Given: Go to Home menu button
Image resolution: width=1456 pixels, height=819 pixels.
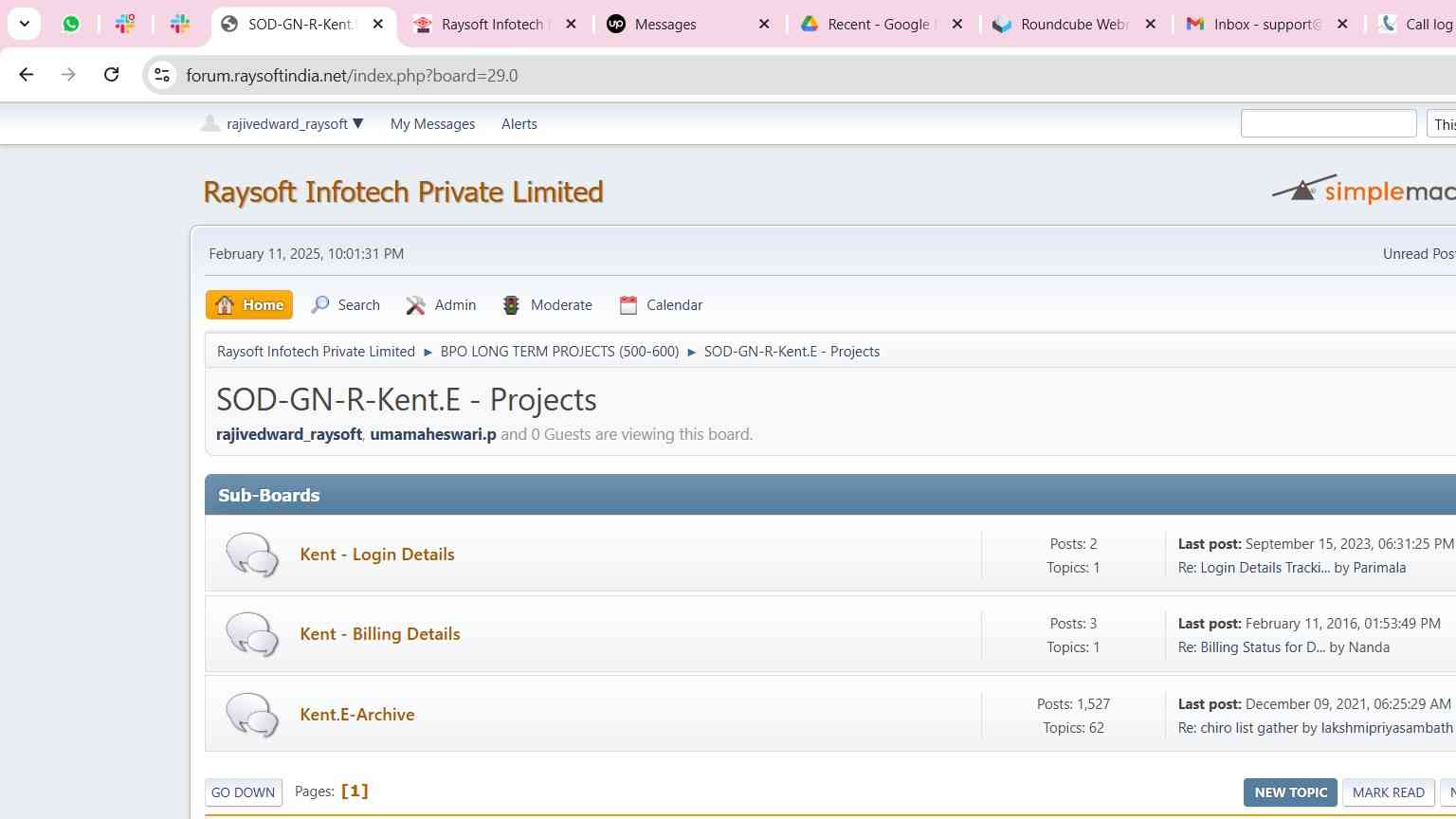Looking at the screenshot, I should 249,304.
